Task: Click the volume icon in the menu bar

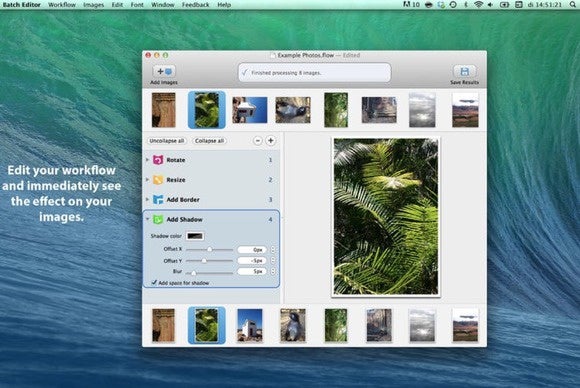Action: pos(490,4)
